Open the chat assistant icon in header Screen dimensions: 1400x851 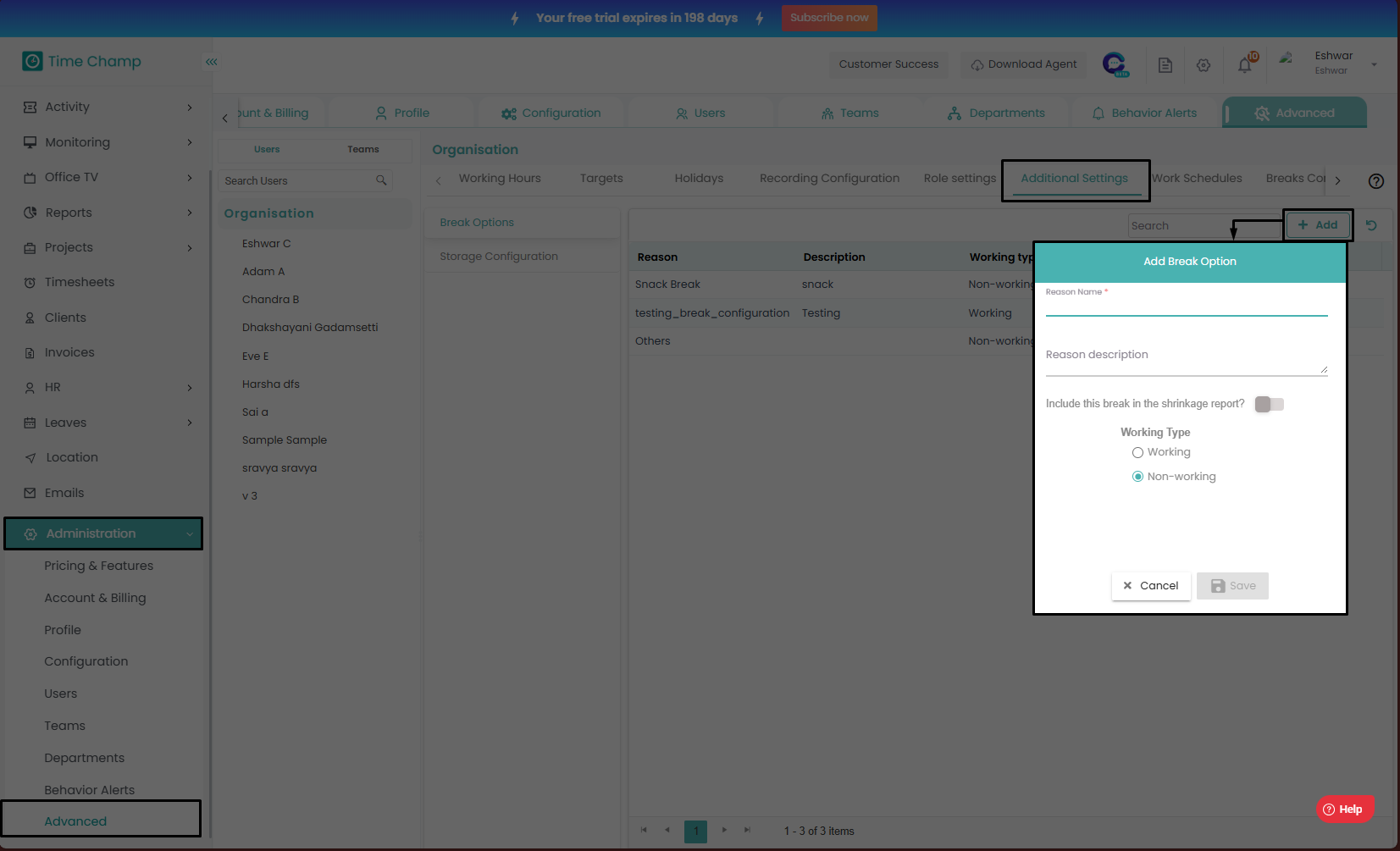pyautogui.click(x=1115, y=64)
